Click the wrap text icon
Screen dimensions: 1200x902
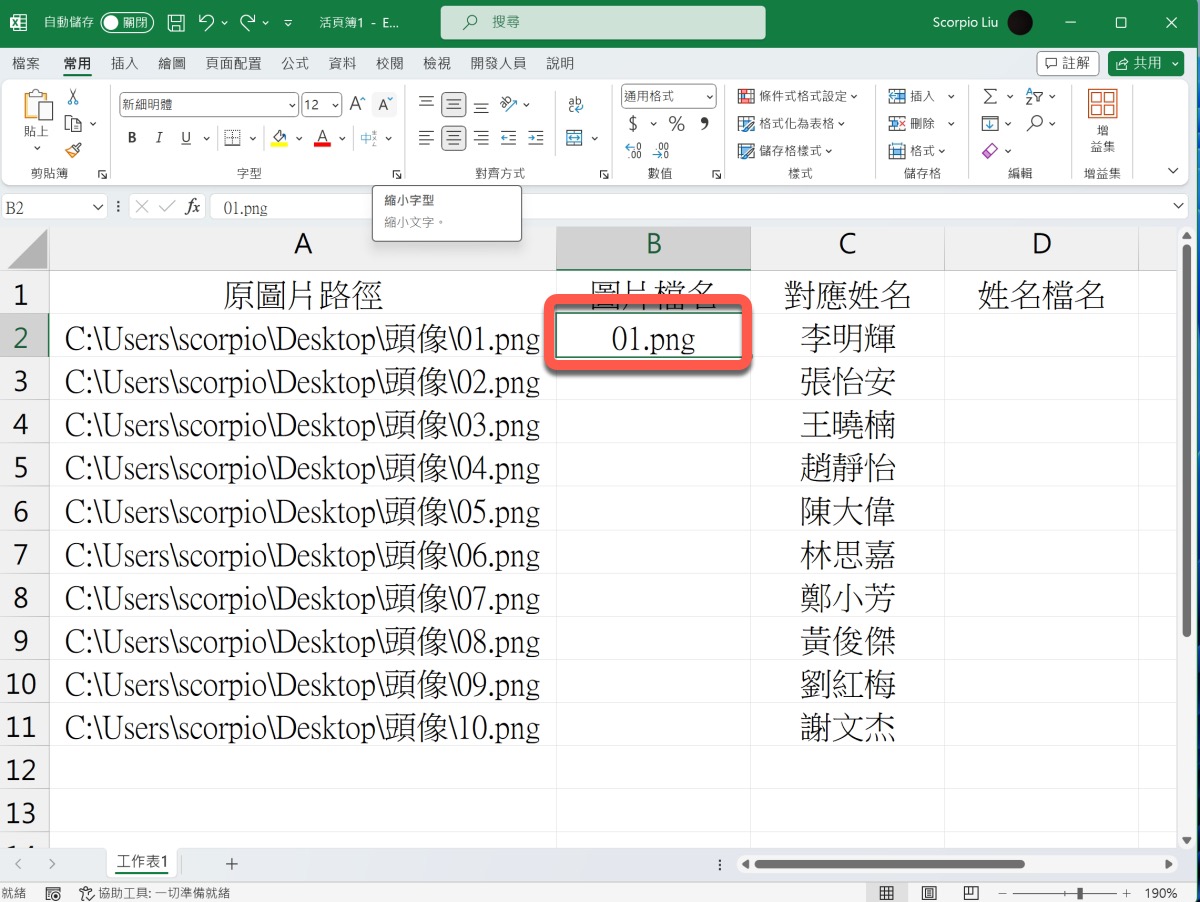[575, 104]
